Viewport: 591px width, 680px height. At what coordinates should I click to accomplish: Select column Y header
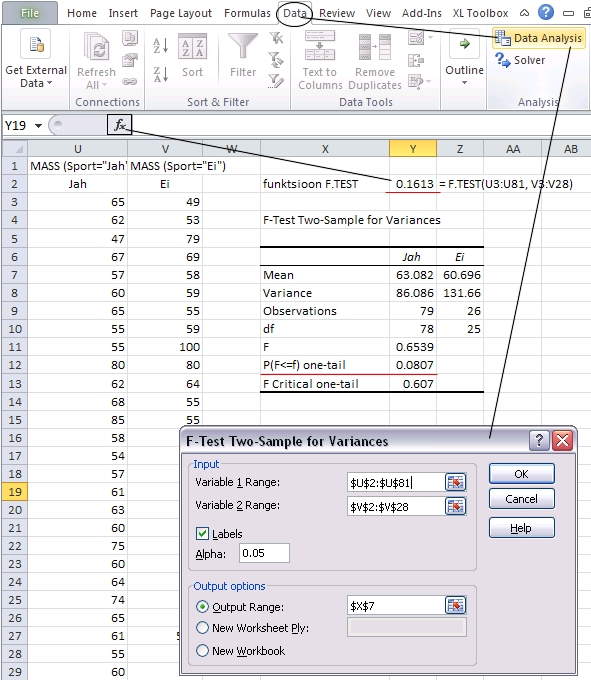click(413, 149)
